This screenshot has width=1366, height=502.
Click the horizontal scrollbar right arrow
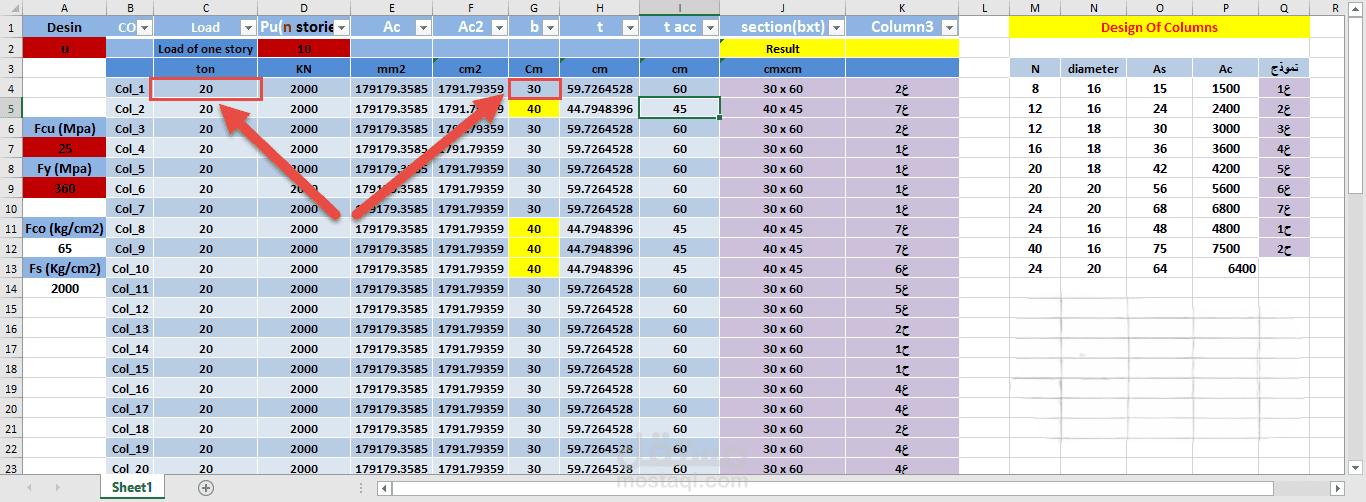(x=1340, y=488)
